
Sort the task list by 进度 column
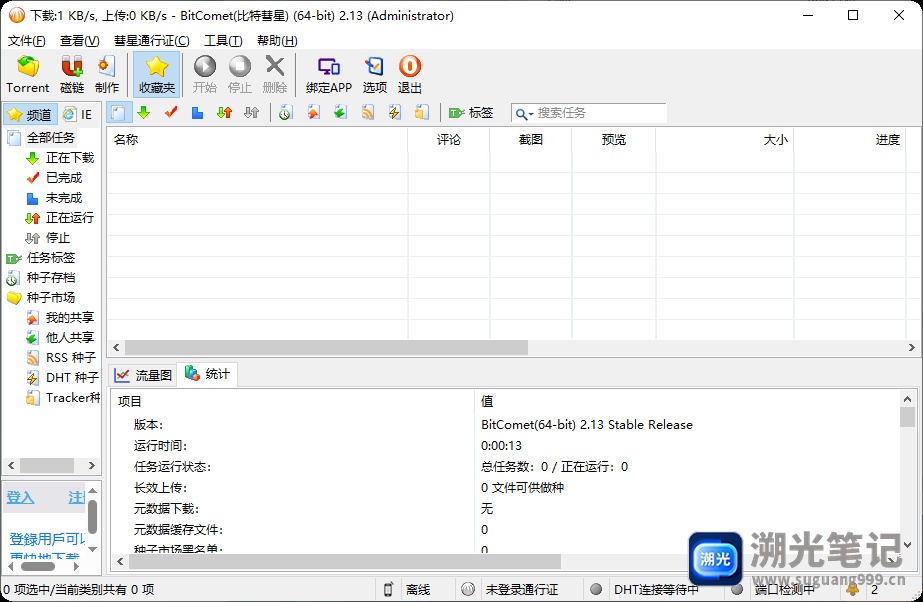(850, 139)
